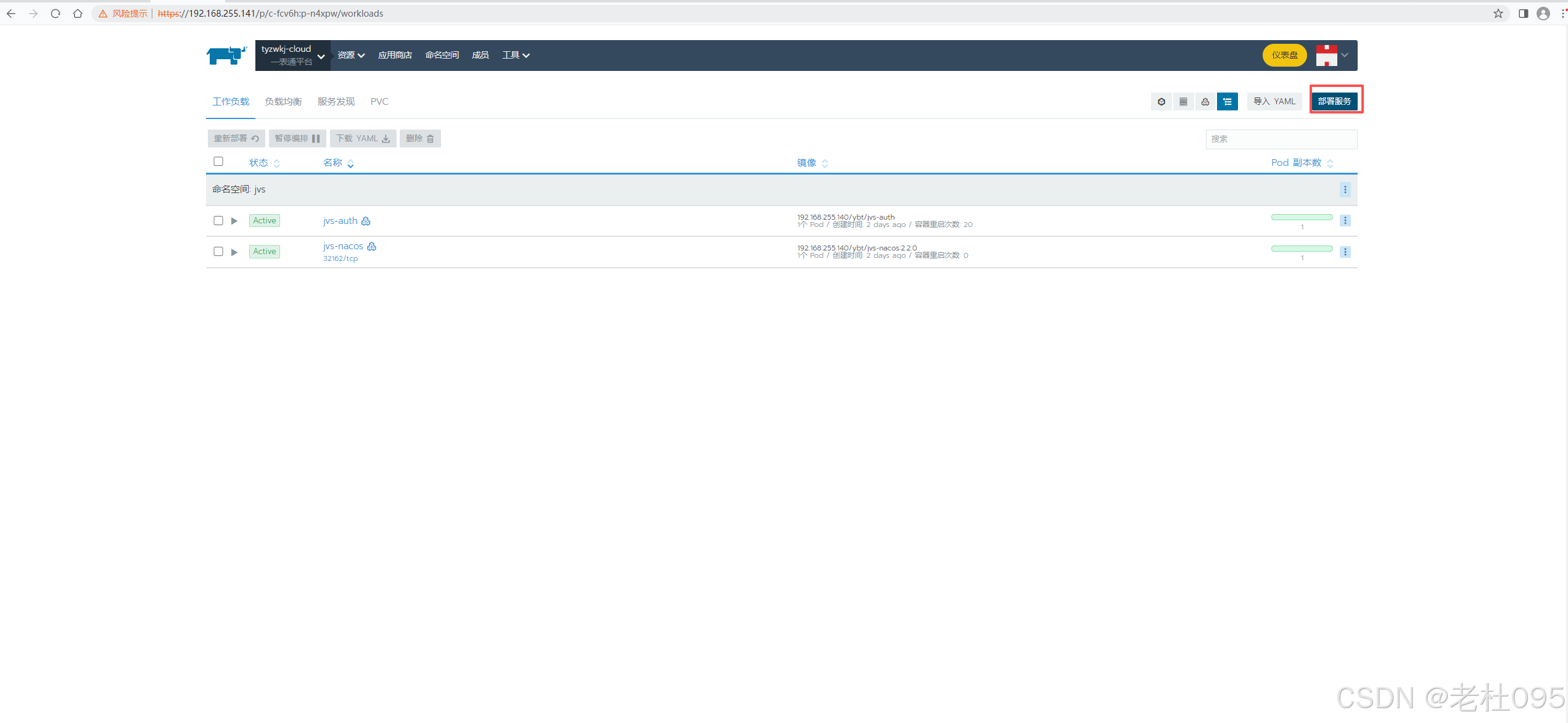Viewport: 1568px width, 723px height.
Task: Open the 应用商店 menu item
Action: tap(395, 56)
